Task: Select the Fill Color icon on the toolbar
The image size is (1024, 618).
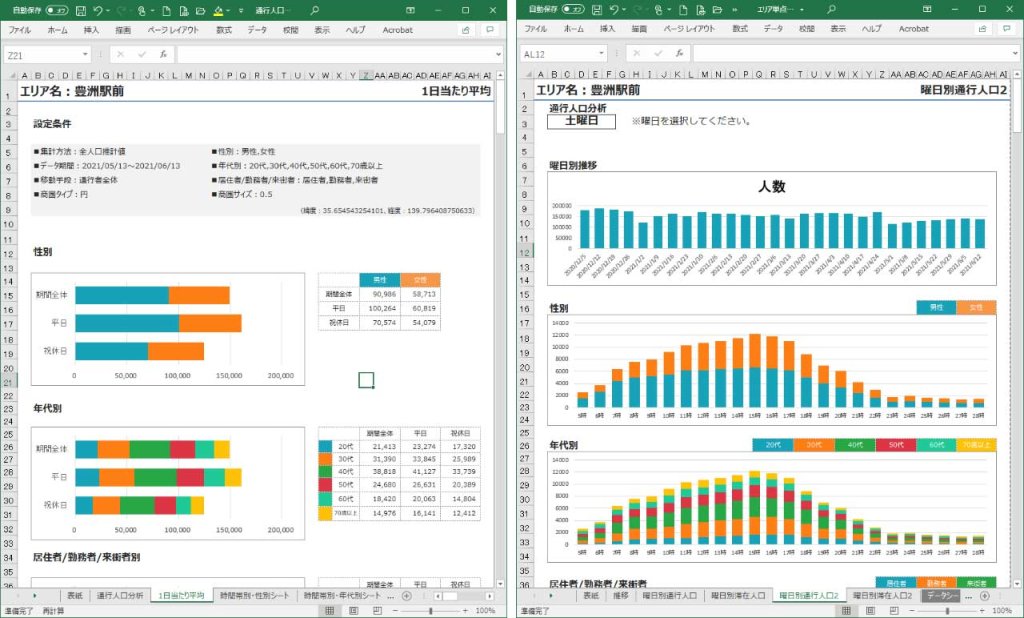Action: [218, 10]
